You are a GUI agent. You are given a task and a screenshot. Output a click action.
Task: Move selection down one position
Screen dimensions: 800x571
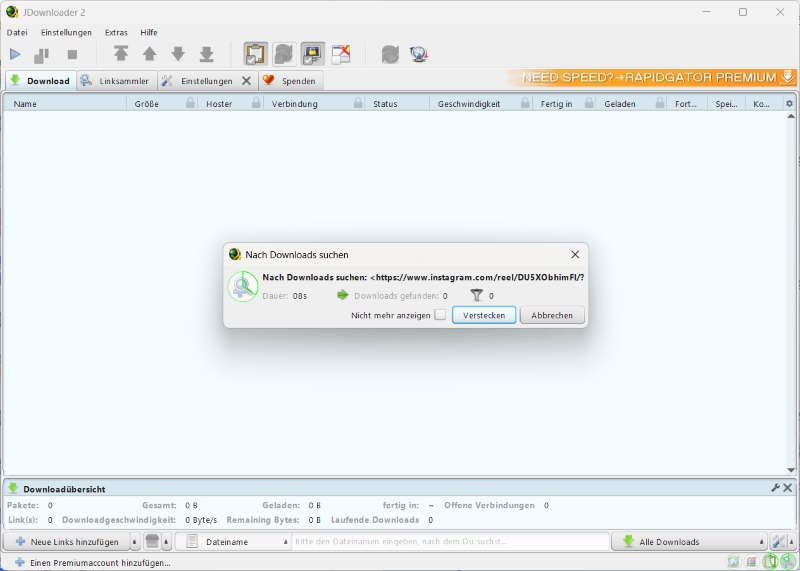tap(178, 54)
